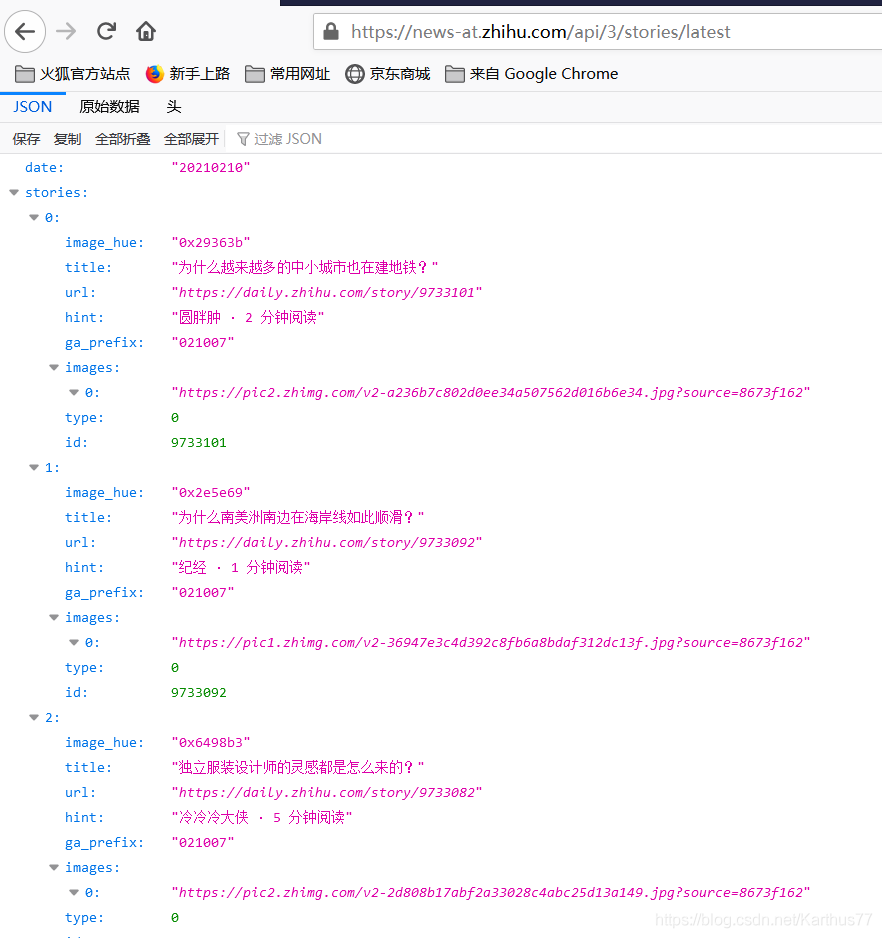Viewport: 882px width, 938px height.
Task: Focus the 过滤 JSON filter field
Action: pos(287,139)
